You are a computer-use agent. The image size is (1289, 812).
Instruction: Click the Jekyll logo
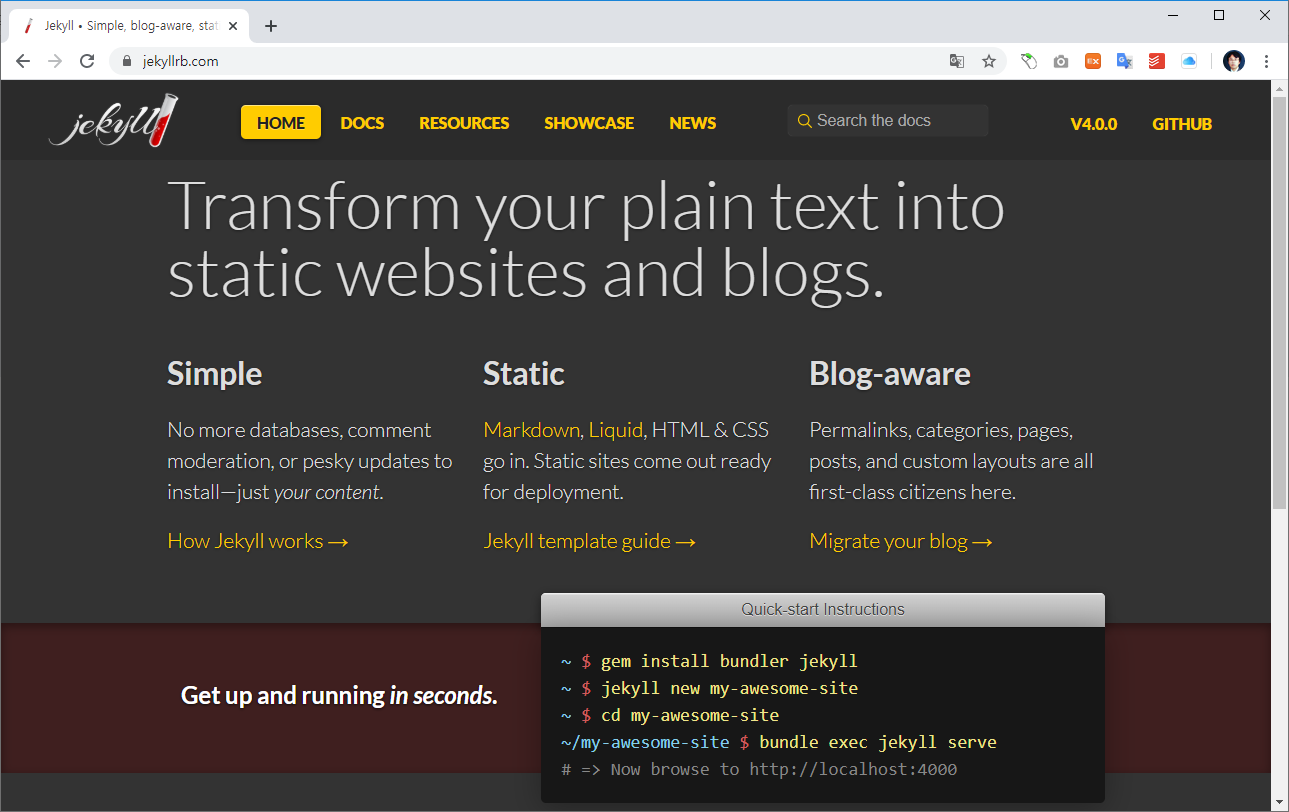pos(115,122)
